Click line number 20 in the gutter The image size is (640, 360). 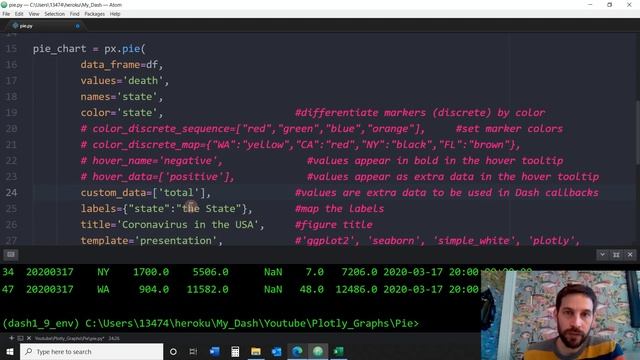coord(11,129)
